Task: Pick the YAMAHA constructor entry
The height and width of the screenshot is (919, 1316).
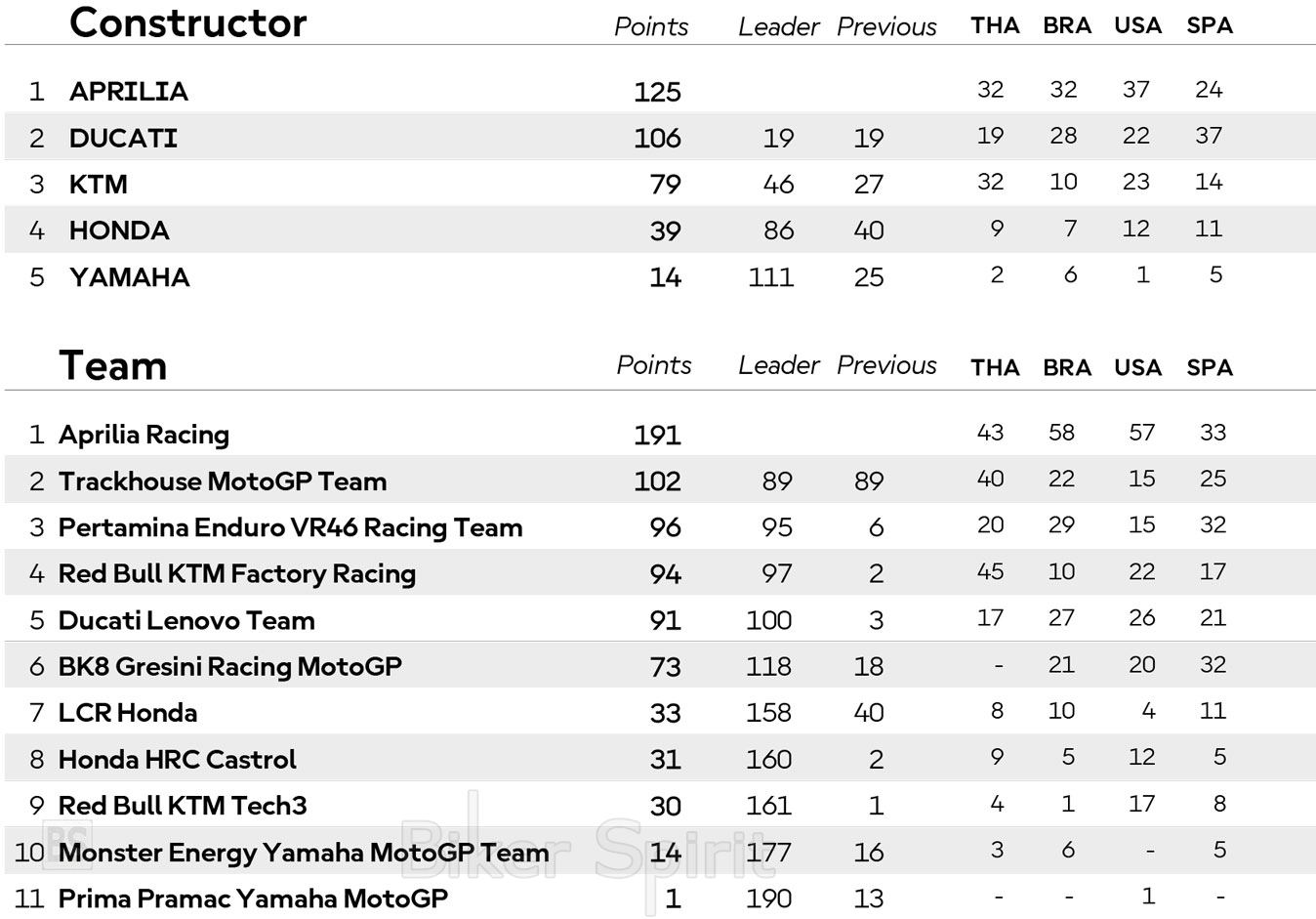Action: 130,277
